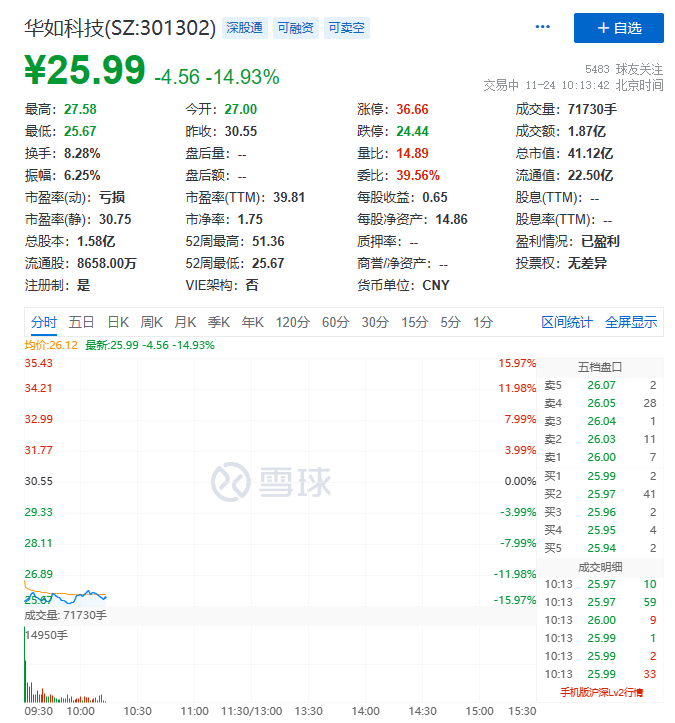Switch to the 60分 chart tab
This screenshot has width=675, height=723.
point(336,322)
